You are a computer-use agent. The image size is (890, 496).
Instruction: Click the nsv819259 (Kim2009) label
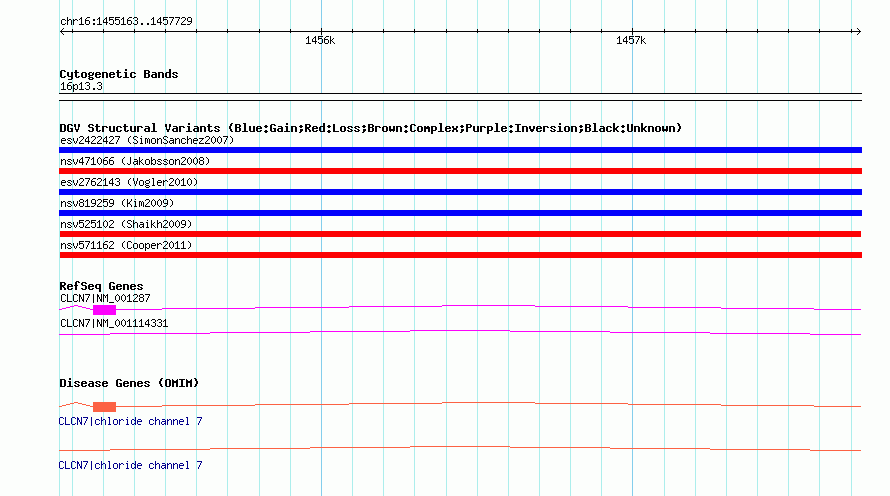(117, 203)
